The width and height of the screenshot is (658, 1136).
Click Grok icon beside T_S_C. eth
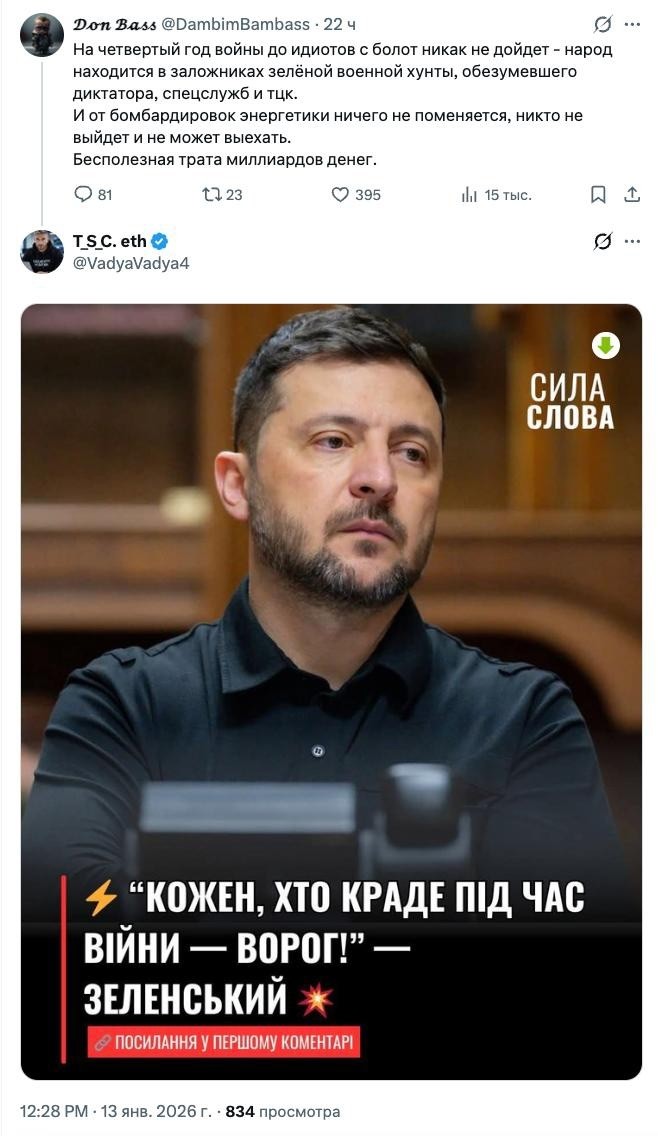click(602, 241)
